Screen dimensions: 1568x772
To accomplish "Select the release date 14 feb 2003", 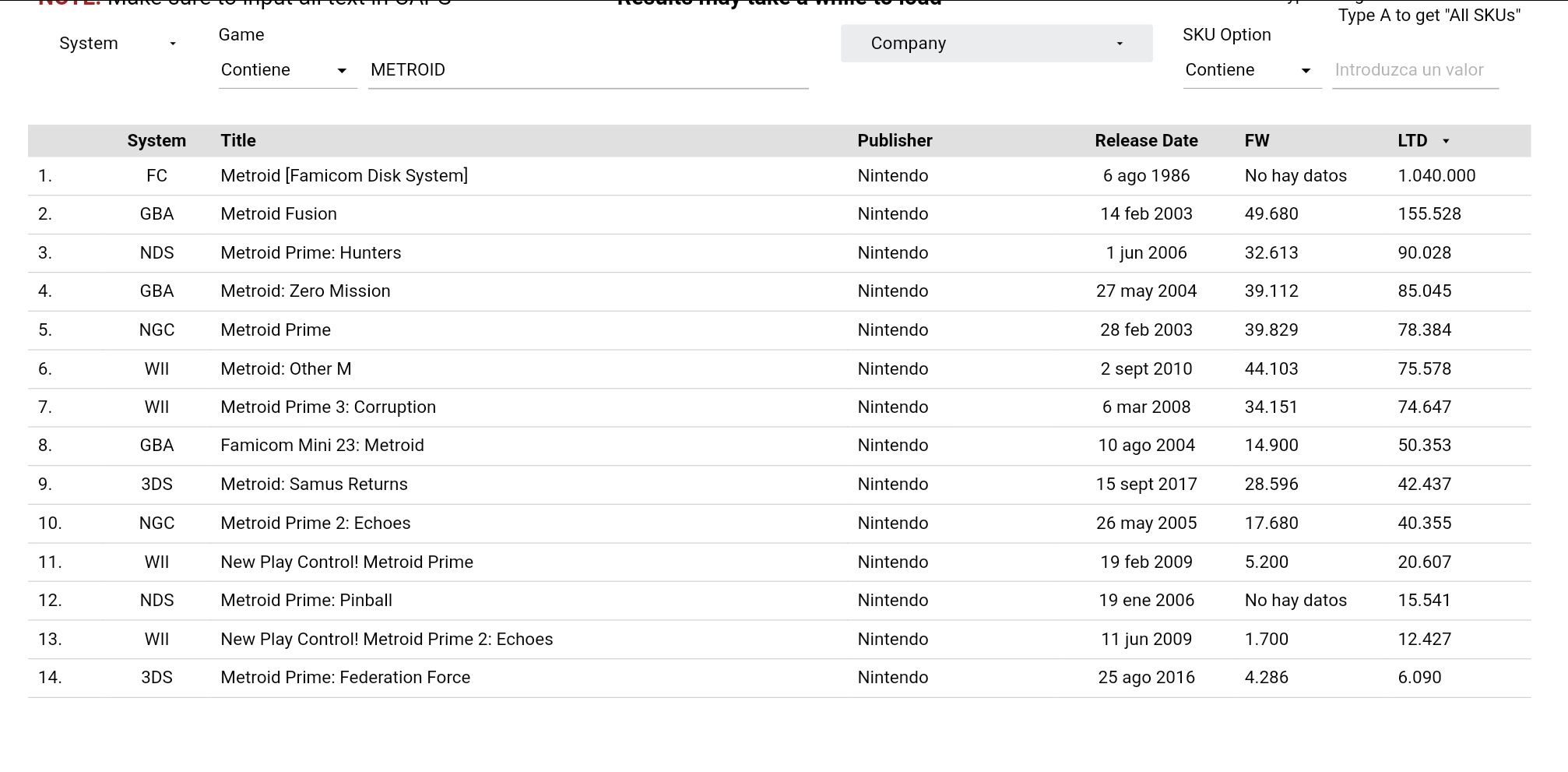I will [1146, 214].
